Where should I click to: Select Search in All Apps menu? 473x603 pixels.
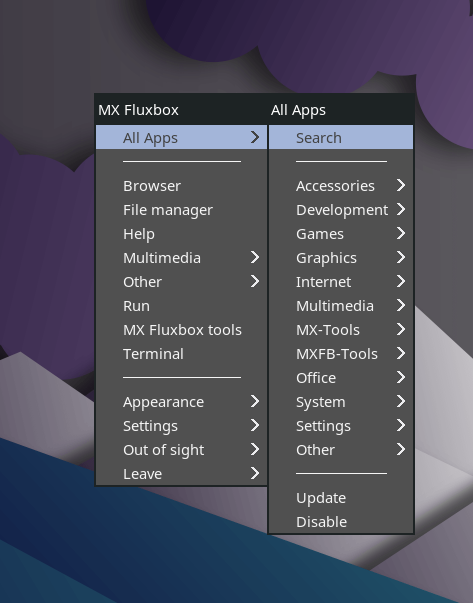tap(341, 137)
